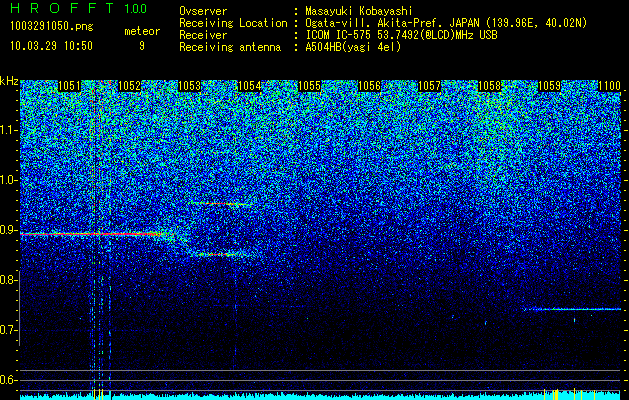This screenshot has width=629, height=400.
Task: Click the 0.6 frequency axis label
Action: (x=8, y=380)
